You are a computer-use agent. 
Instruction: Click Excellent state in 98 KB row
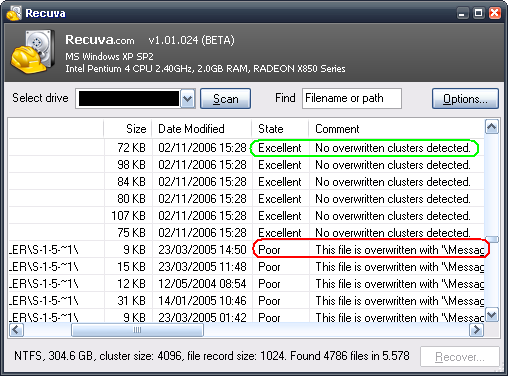(280, 165)
